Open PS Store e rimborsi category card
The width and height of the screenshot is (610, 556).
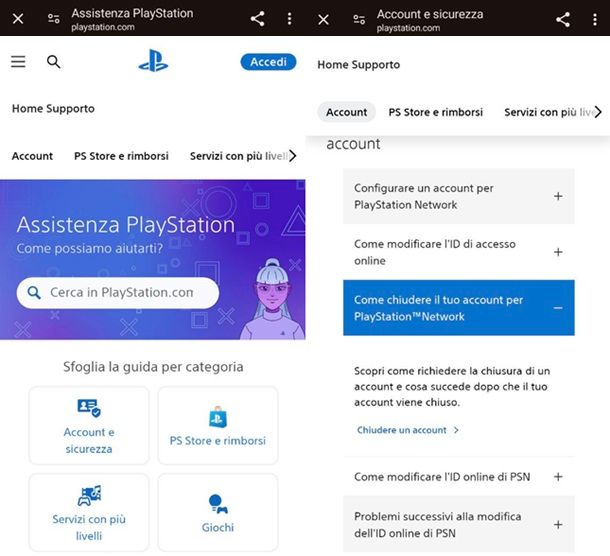click(x=218, y=425)
